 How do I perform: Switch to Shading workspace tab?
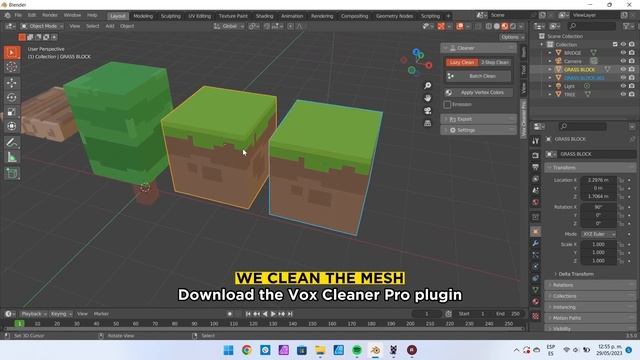pyautogui.click(x=264, y=16)
